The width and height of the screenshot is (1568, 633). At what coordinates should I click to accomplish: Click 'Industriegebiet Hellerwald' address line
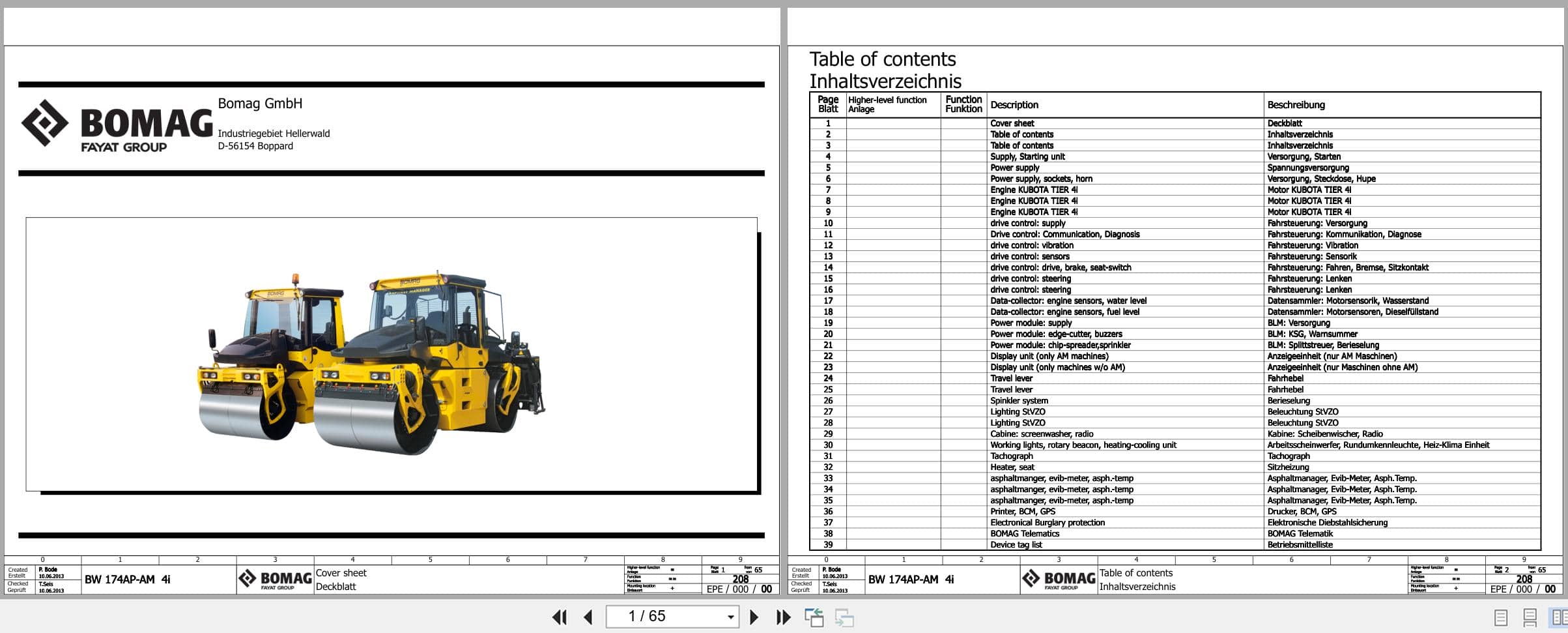[x=274, y=133]
